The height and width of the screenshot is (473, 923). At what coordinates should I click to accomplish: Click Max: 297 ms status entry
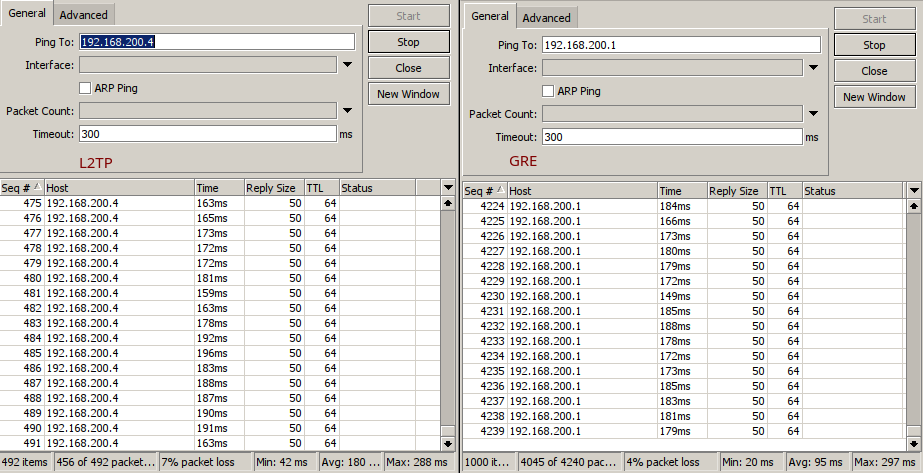885,462
